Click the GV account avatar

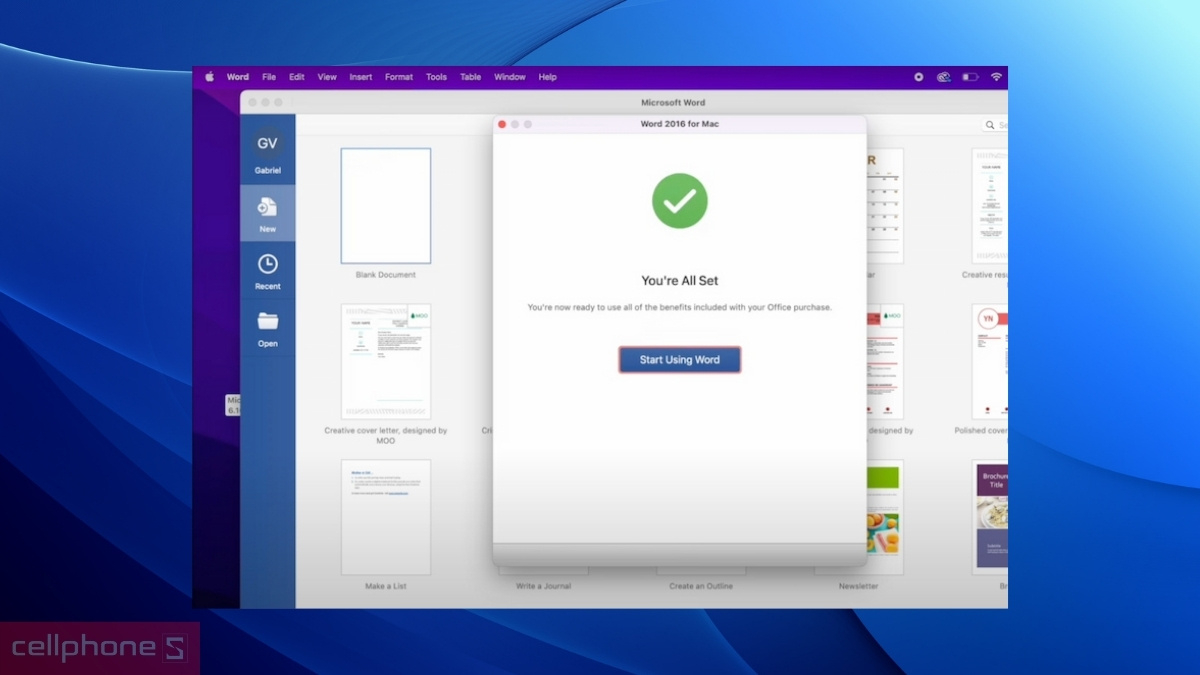(x=267, y=143)
